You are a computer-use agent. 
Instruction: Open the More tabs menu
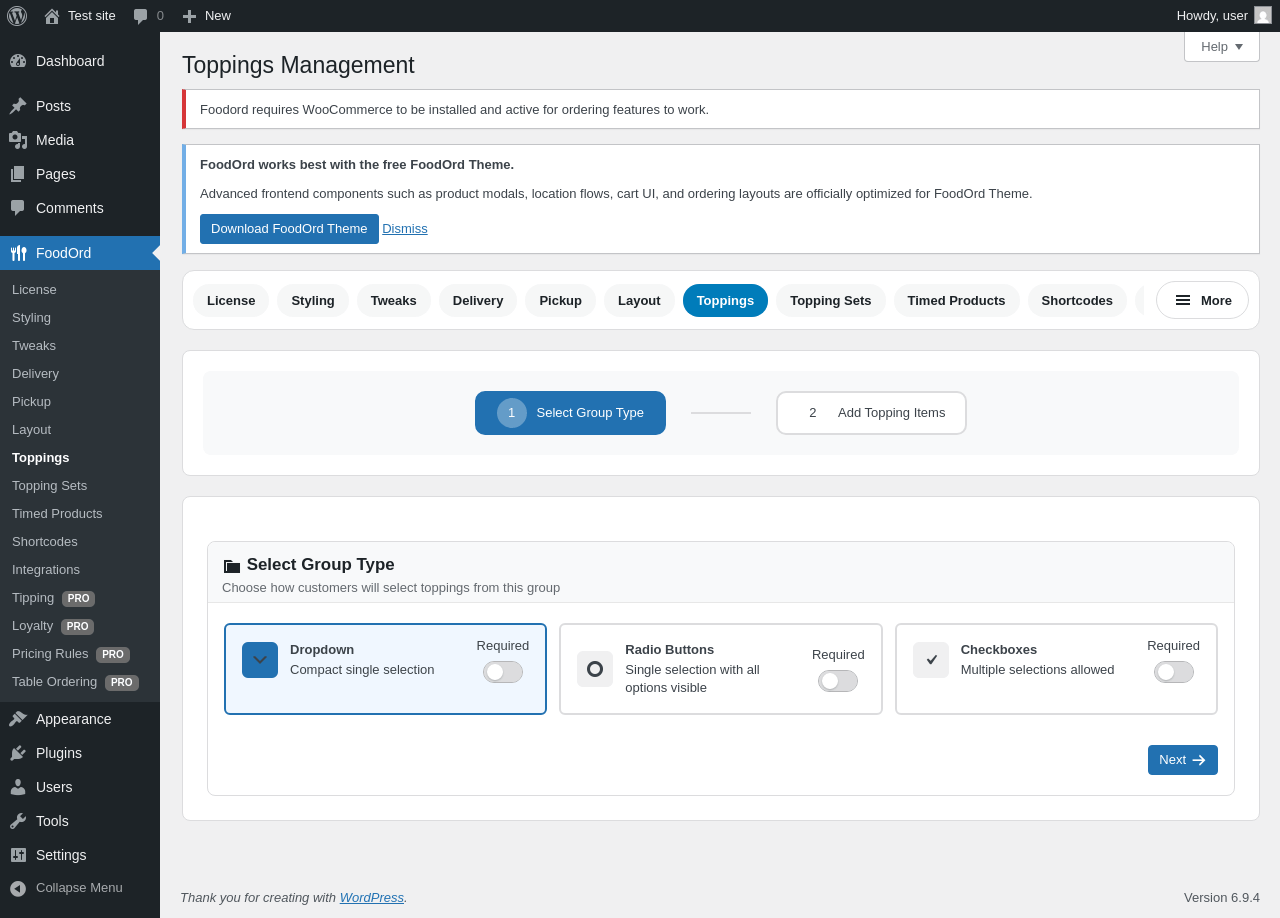[x=1202, y=300]
